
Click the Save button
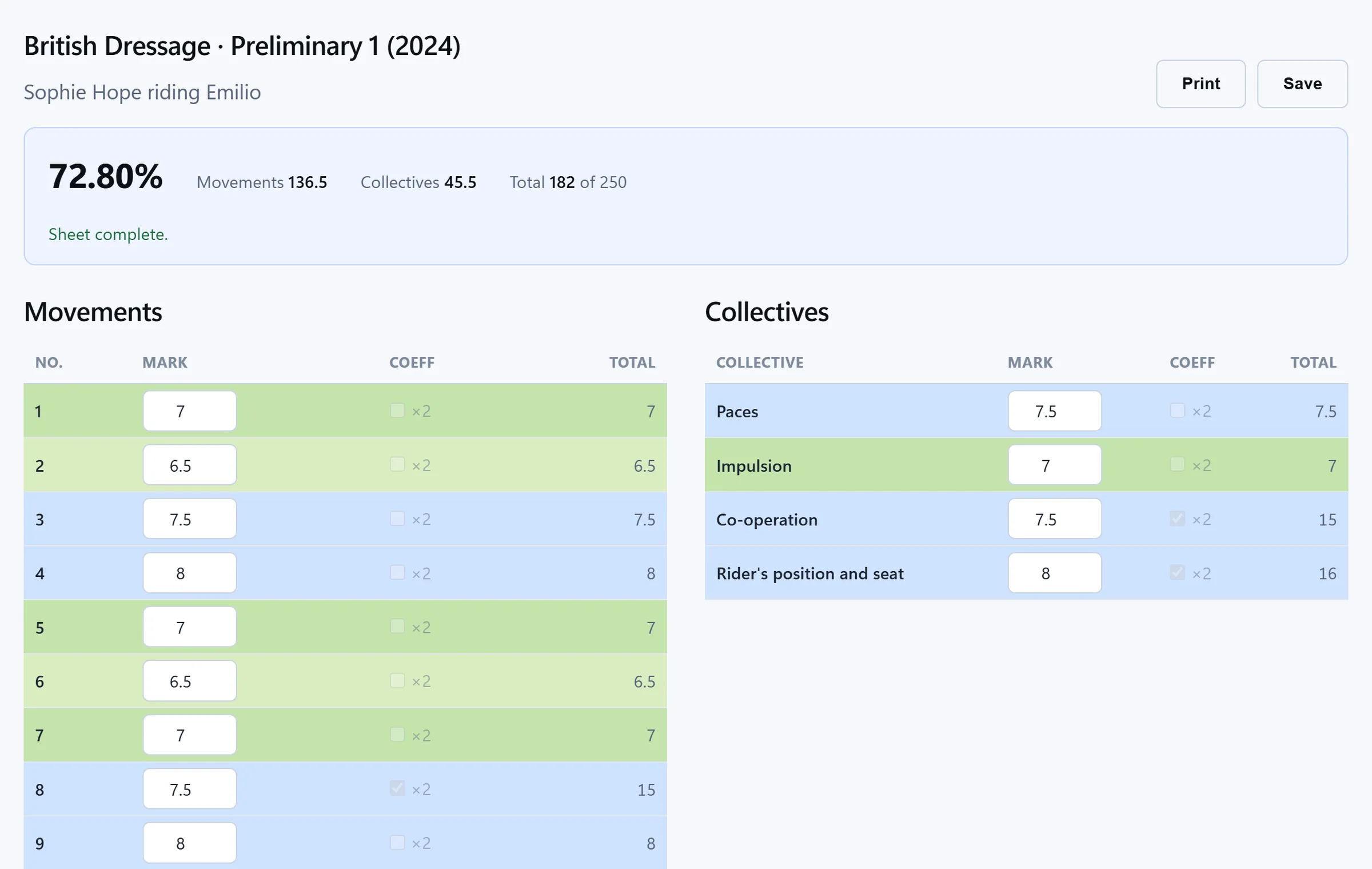[1302, 83]
